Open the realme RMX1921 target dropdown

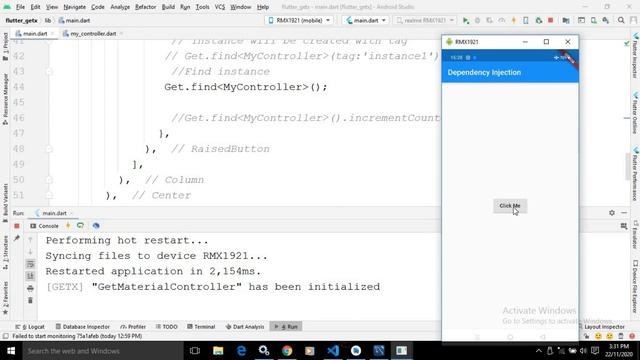[425, 20]
